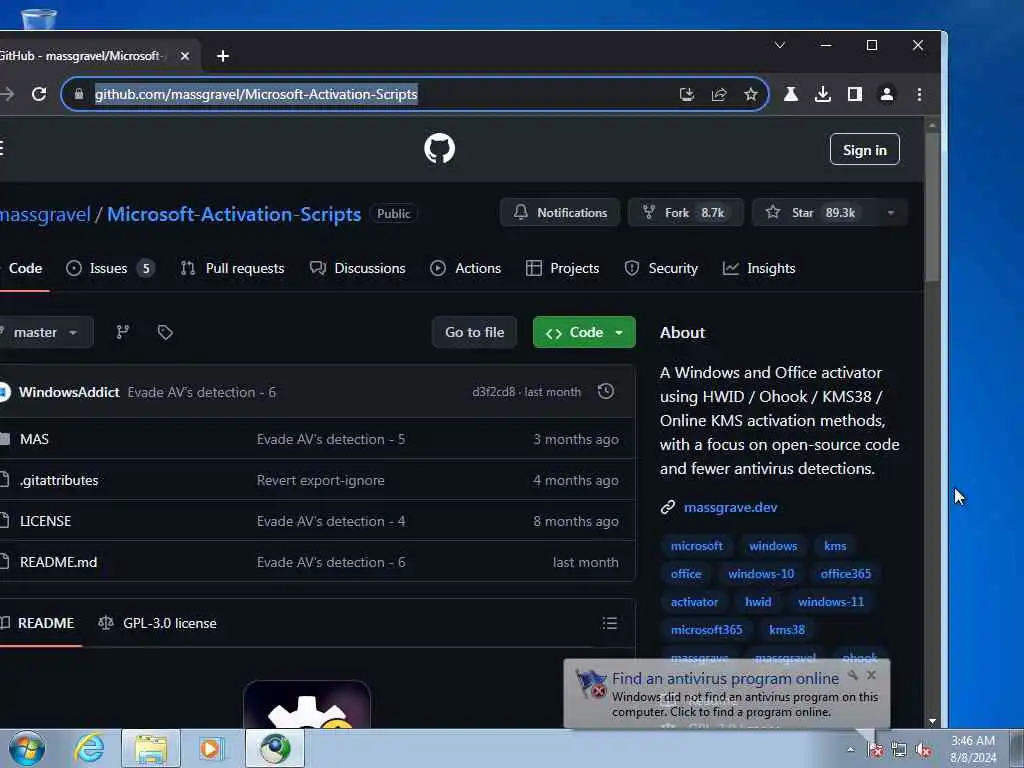Open the browser downloads icon
Image resolution: width=1024 pixels, height=768 pixels.
[x=823, y=94]
